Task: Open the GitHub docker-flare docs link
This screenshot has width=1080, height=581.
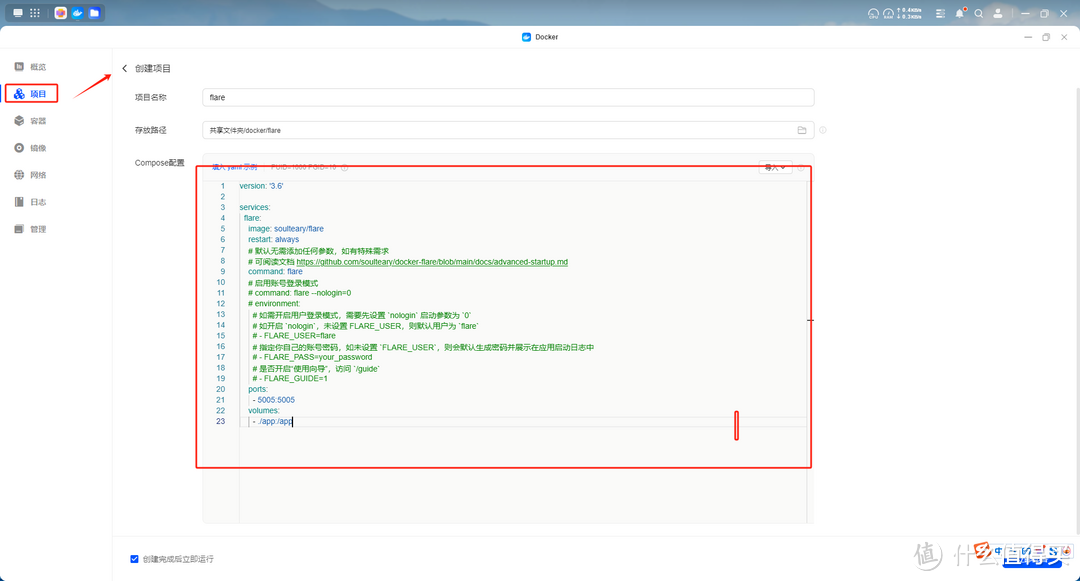Action: (432, 261)
